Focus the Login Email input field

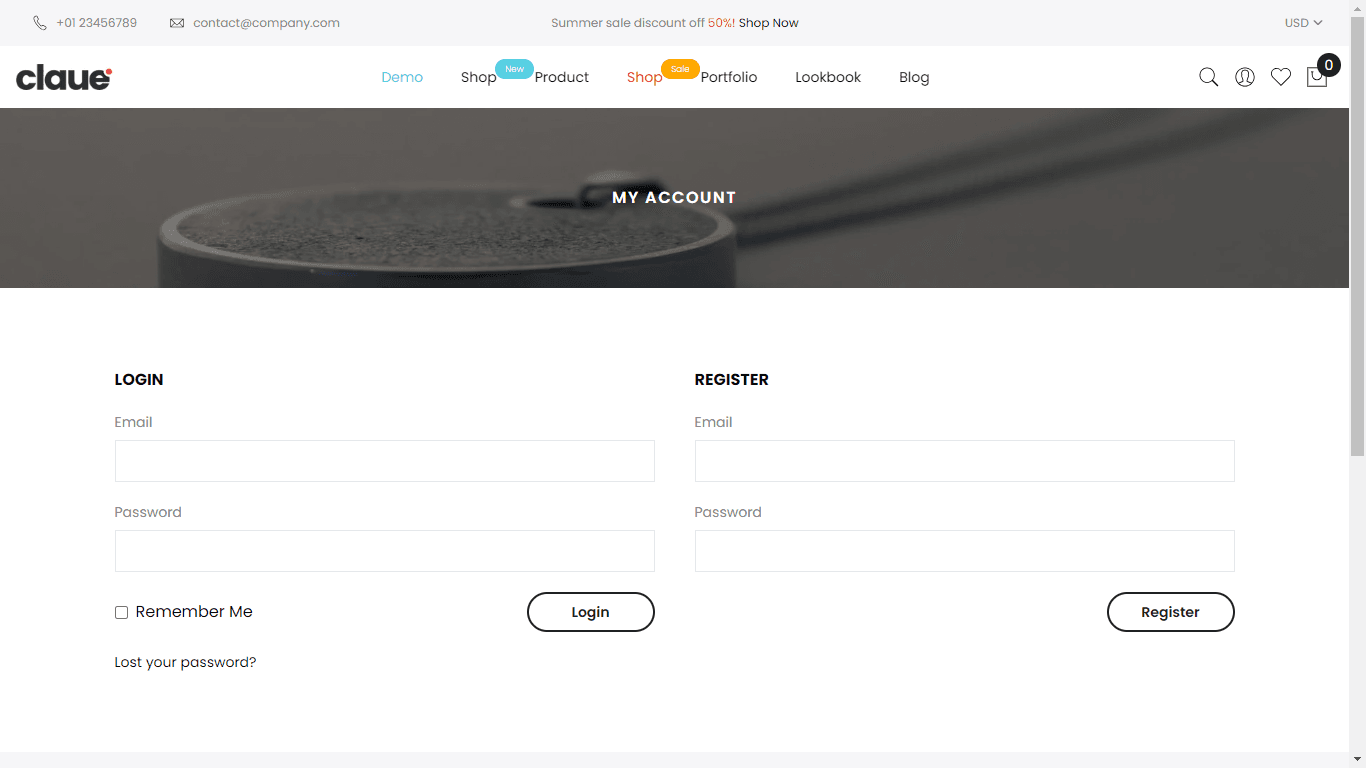(385, 461)
